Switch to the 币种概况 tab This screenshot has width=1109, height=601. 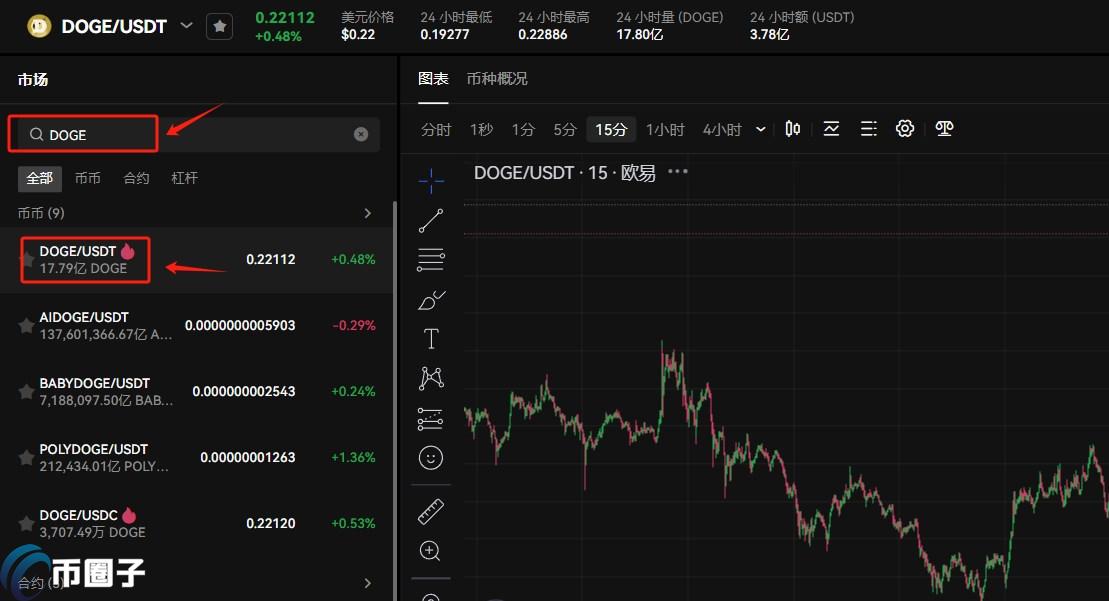497,78
